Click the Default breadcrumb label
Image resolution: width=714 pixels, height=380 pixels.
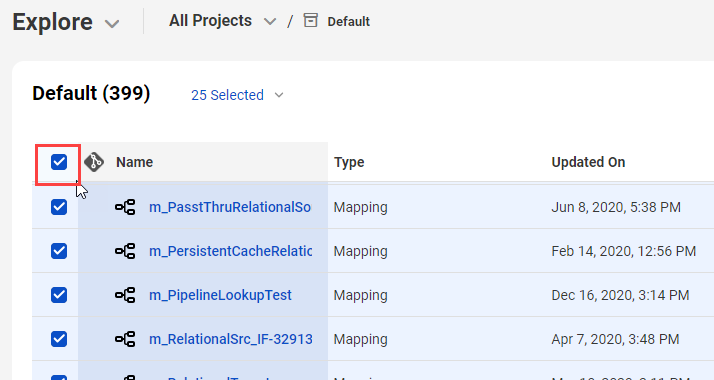[348, 21]
